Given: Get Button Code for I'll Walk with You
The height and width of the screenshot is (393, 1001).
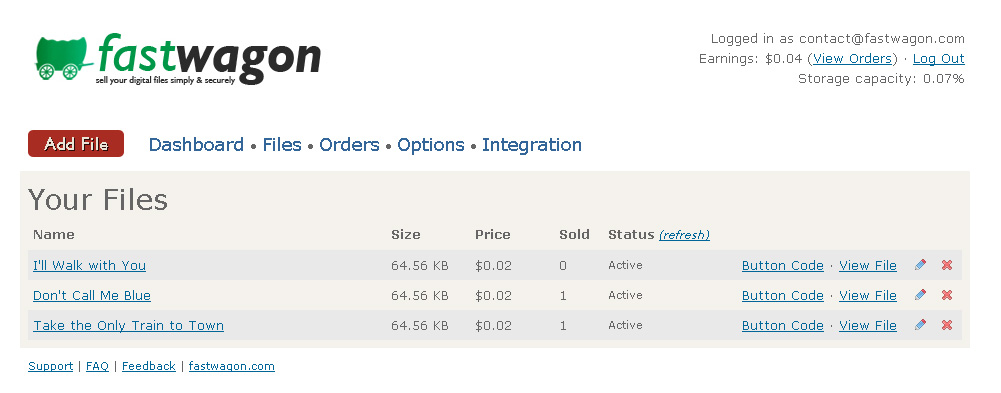Looking at the screenshot, I should click(x=783, y=265).
